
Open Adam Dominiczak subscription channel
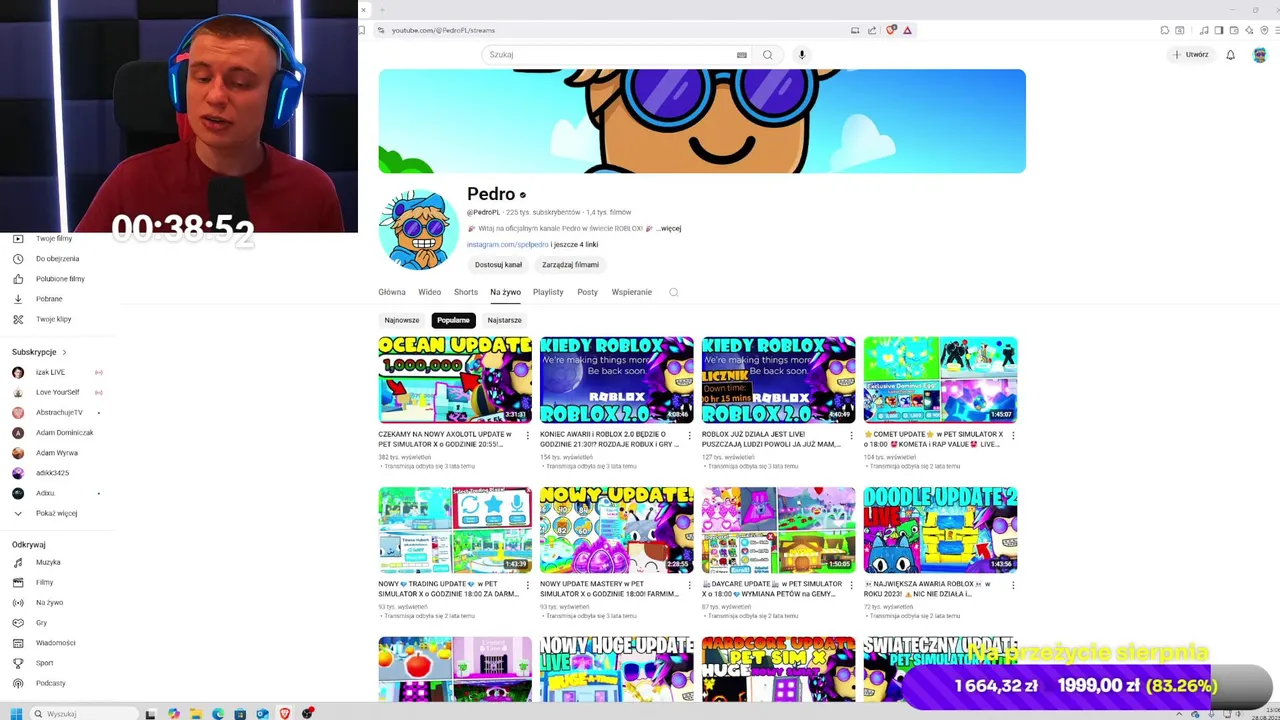tap(64, 433)
